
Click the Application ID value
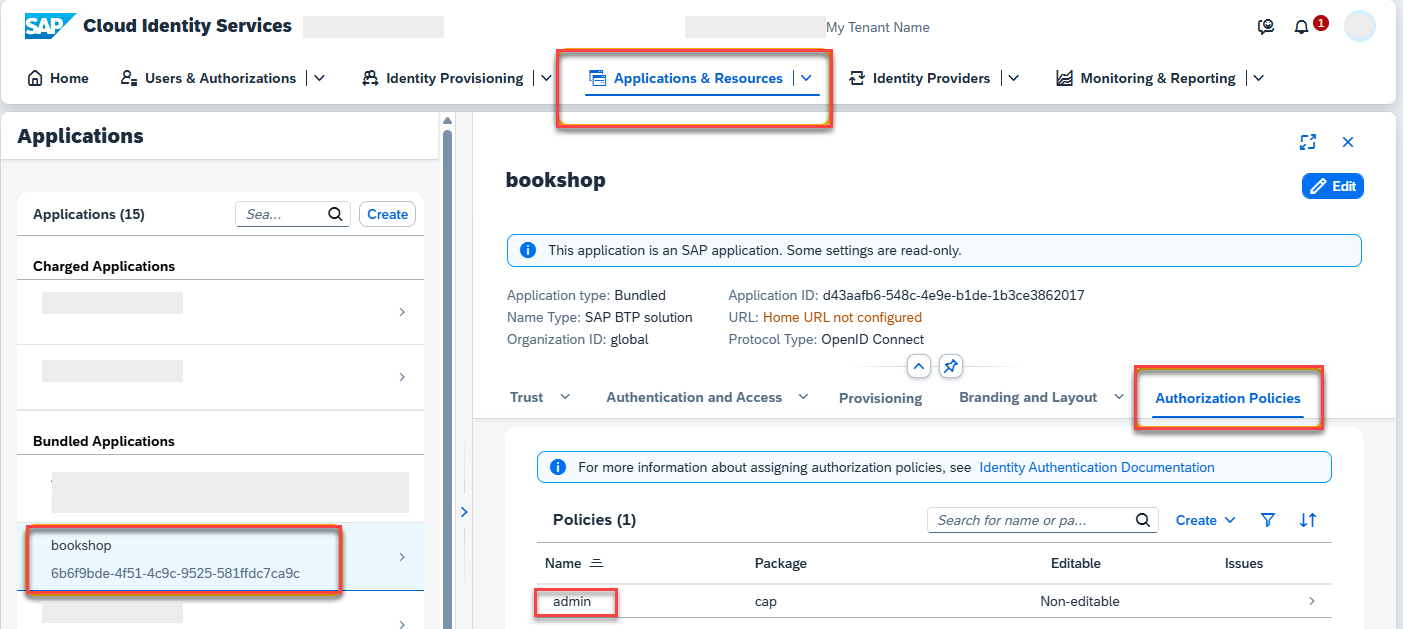click(953, 295)
